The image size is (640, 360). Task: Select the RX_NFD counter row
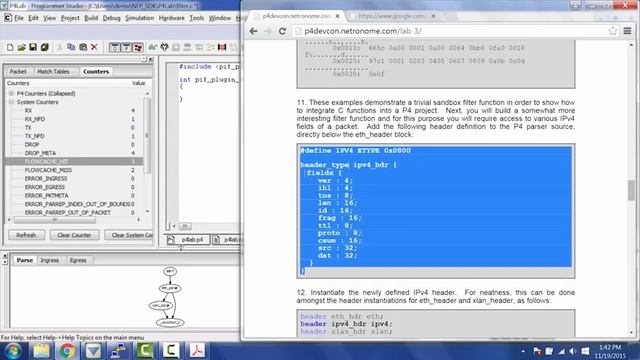click(x=73, y=119)
